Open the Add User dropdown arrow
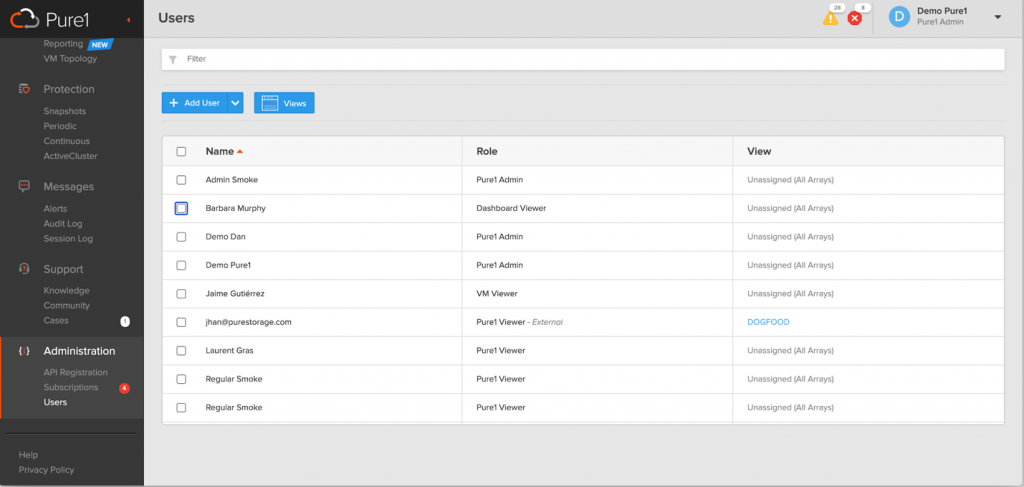The width and height of the screenshot is (1024, 487). coord(235,103)
